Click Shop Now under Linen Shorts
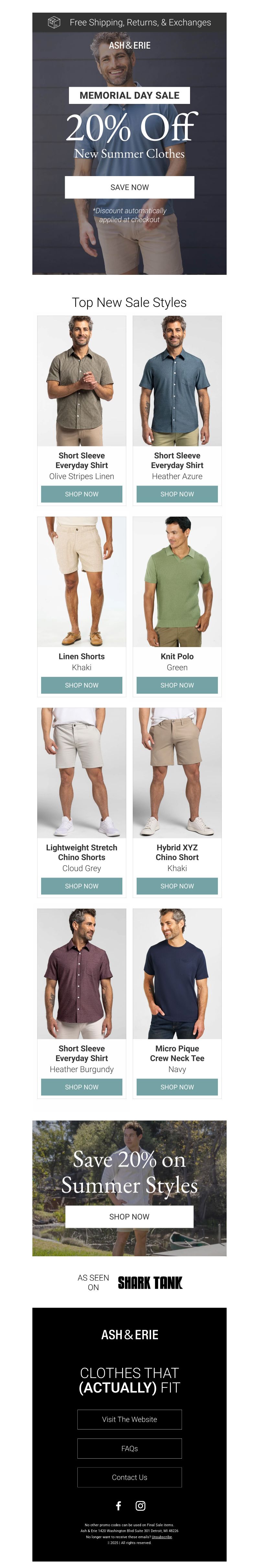The height and width of the screenshot is (1568, 259). (x=82, y=685)
